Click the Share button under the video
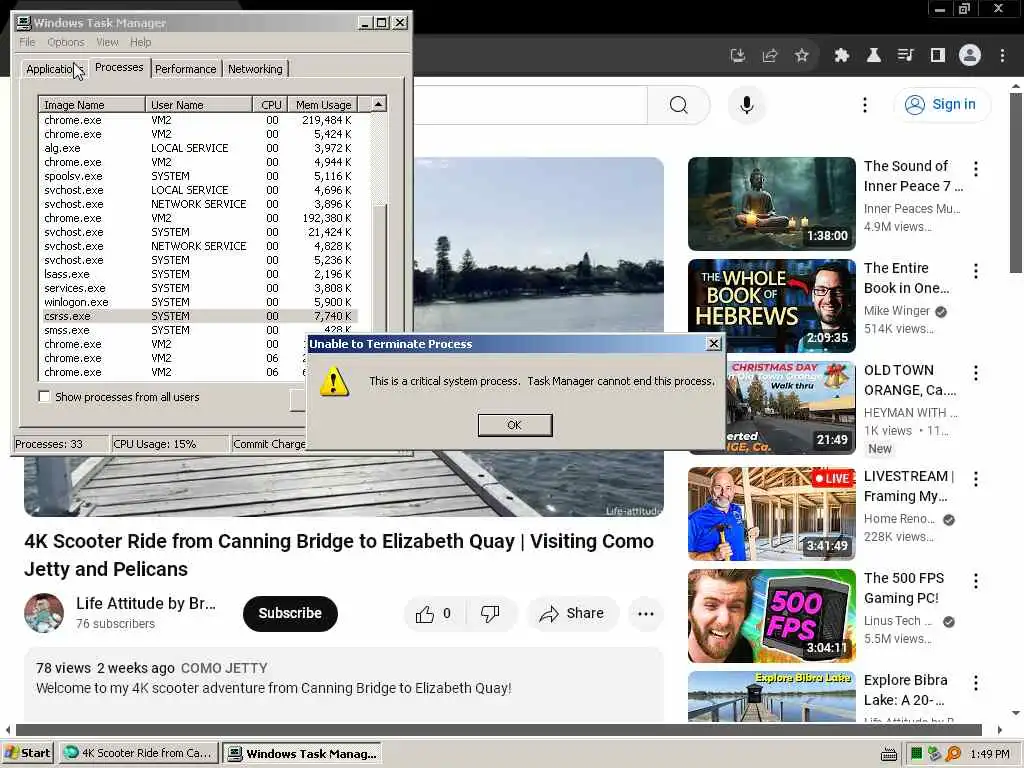Screen dimensions: 1024x768 click(x=572, y=613)
